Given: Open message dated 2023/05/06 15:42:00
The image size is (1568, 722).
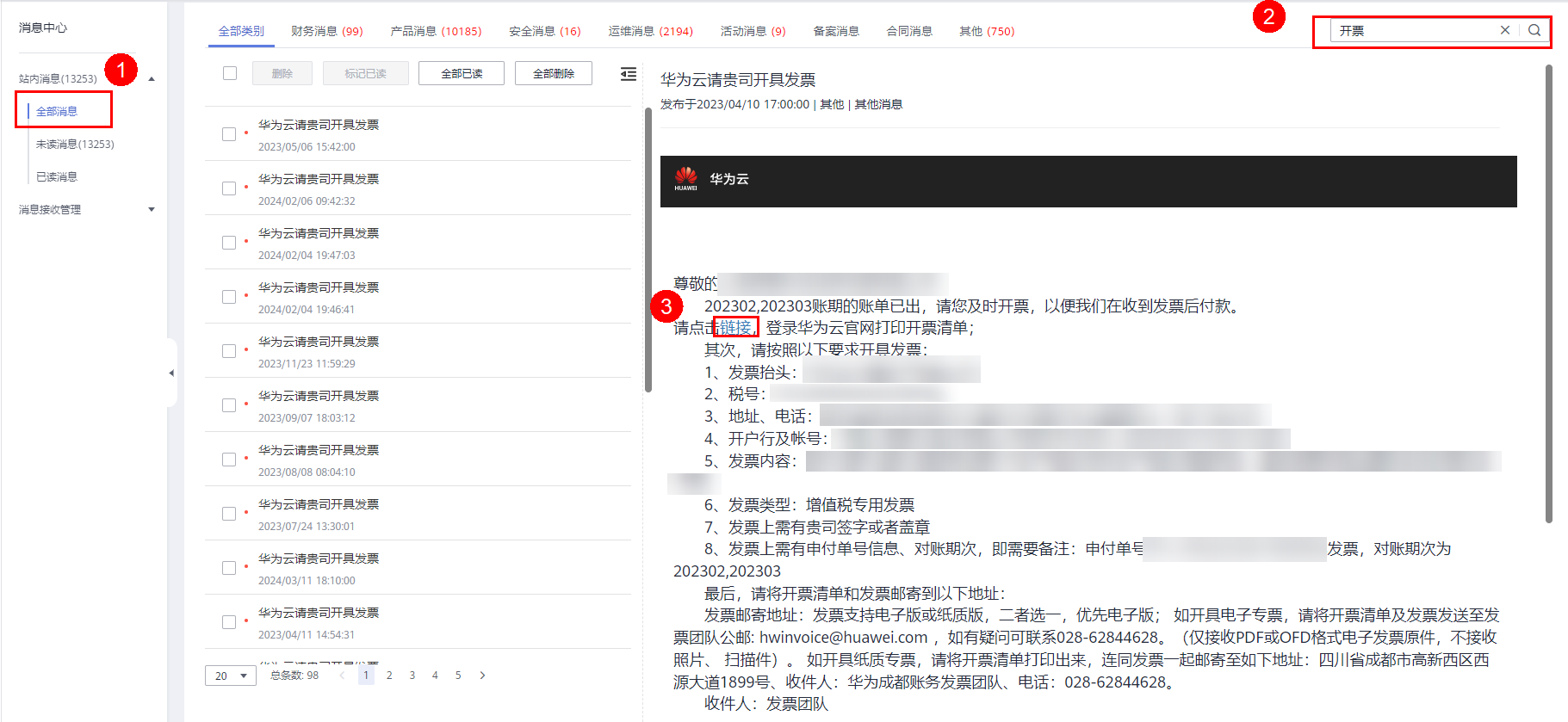Looking at the screenshot, I should 418,134.
